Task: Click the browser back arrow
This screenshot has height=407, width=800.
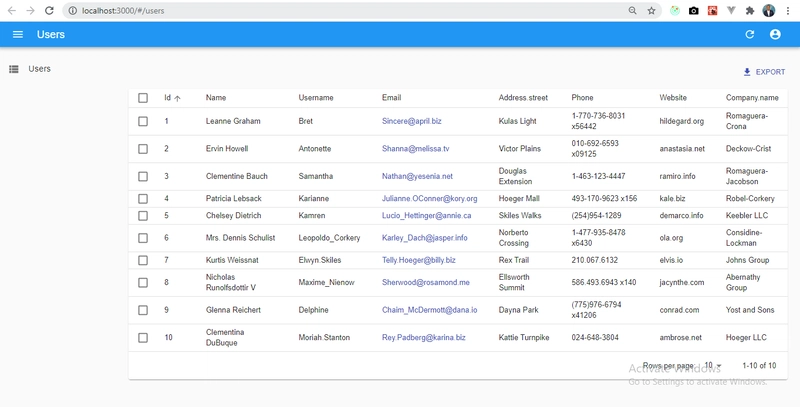Action: click(11, 11)
